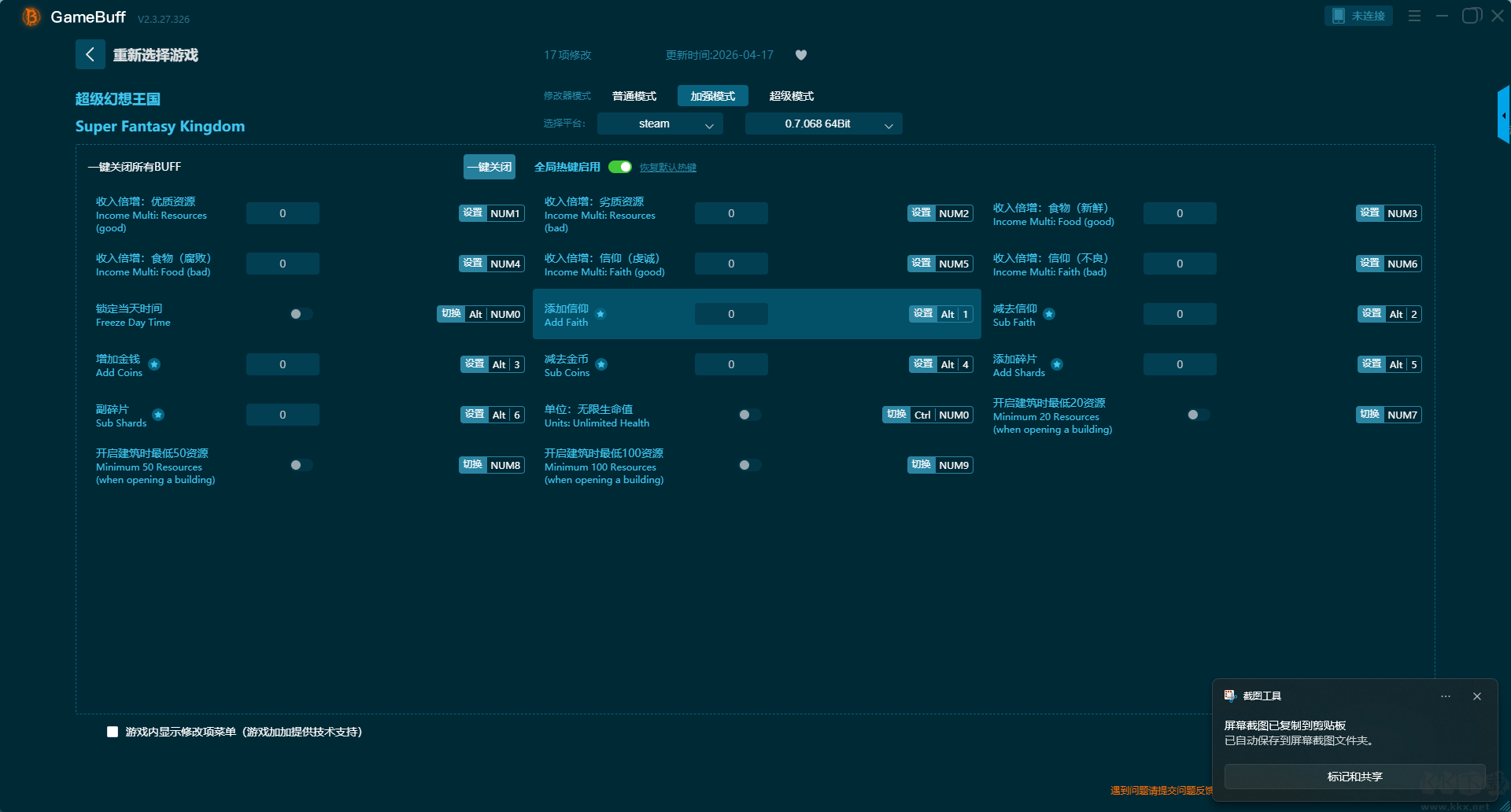Image resolution: width=1511 pixels, height=812 pixels.
Task: Click the Income Multi: Food (good) value field
Action: coord(1180,213)
